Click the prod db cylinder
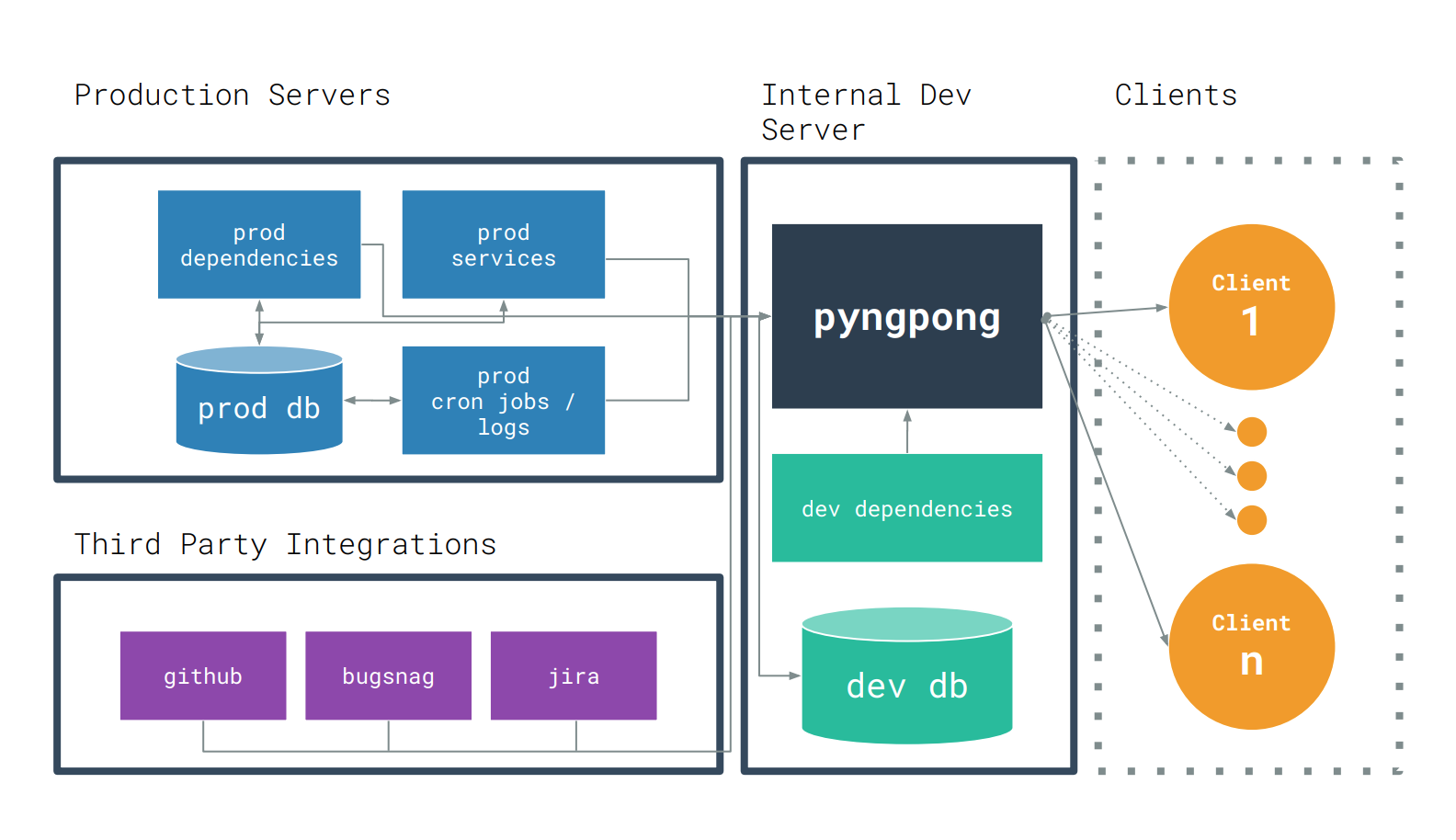Viewport: 1456px width, 840px height. (x=259, y=400)
